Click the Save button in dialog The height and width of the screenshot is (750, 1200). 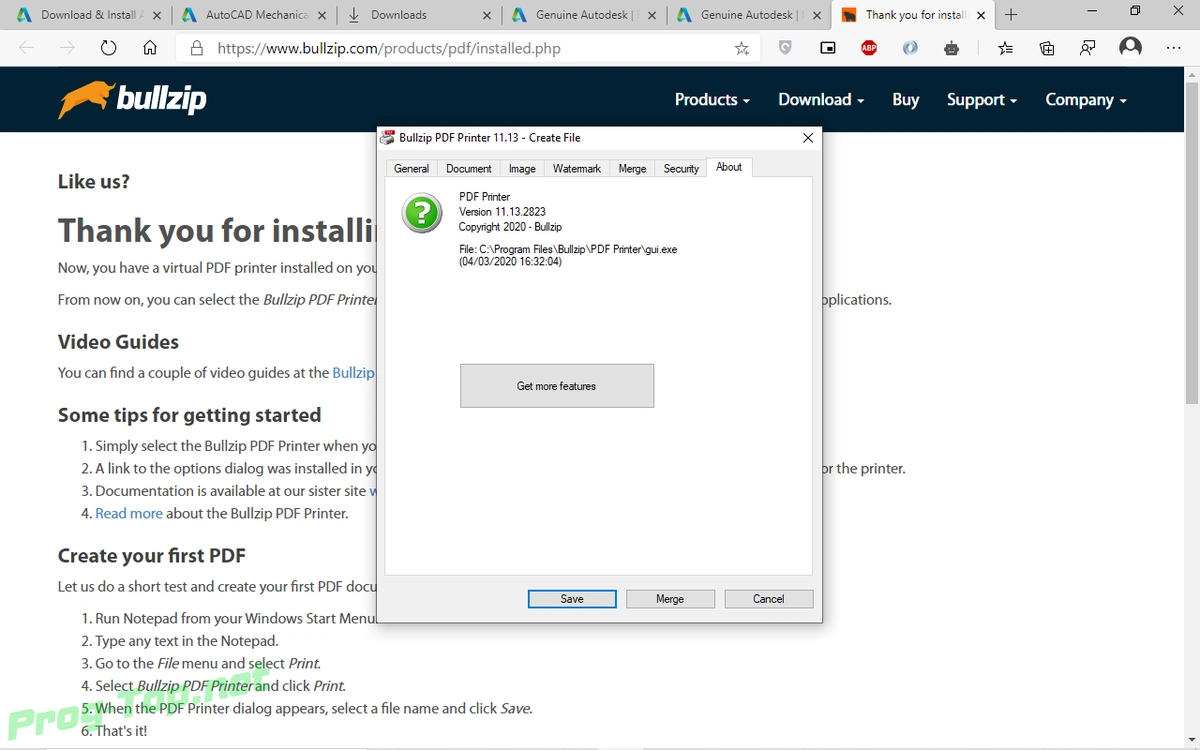(572, 599)
